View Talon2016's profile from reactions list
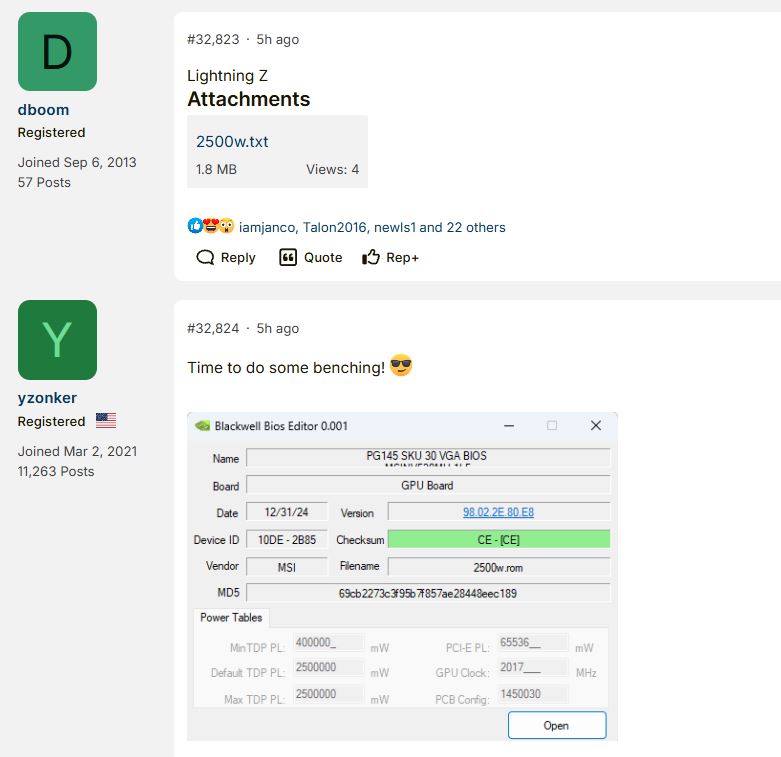 pos(335,227)
